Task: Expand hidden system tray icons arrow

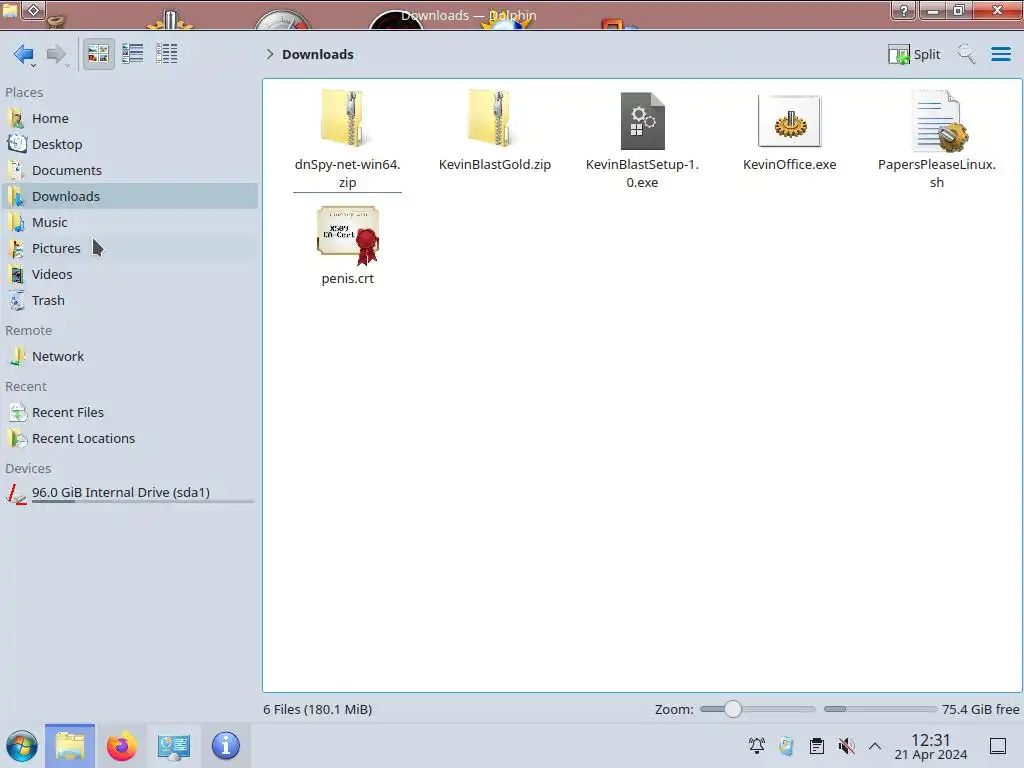Action: tap(875, 746)
